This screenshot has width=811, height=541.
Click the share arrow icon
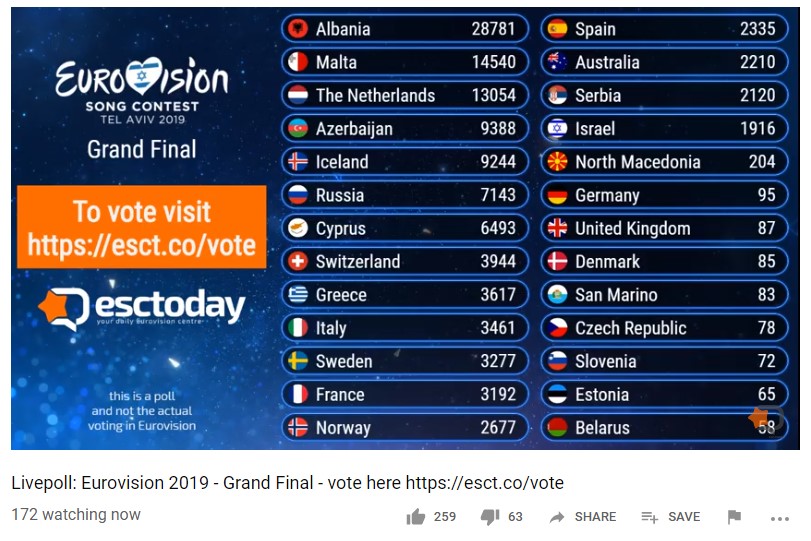click(x=557, y=517)
